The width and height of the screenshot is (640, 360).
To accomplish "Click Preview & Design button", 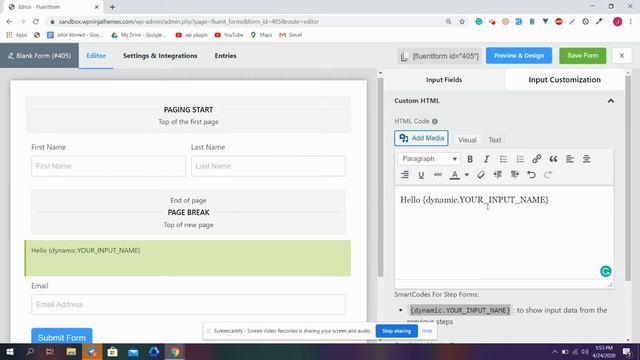I will click(519, 56).
